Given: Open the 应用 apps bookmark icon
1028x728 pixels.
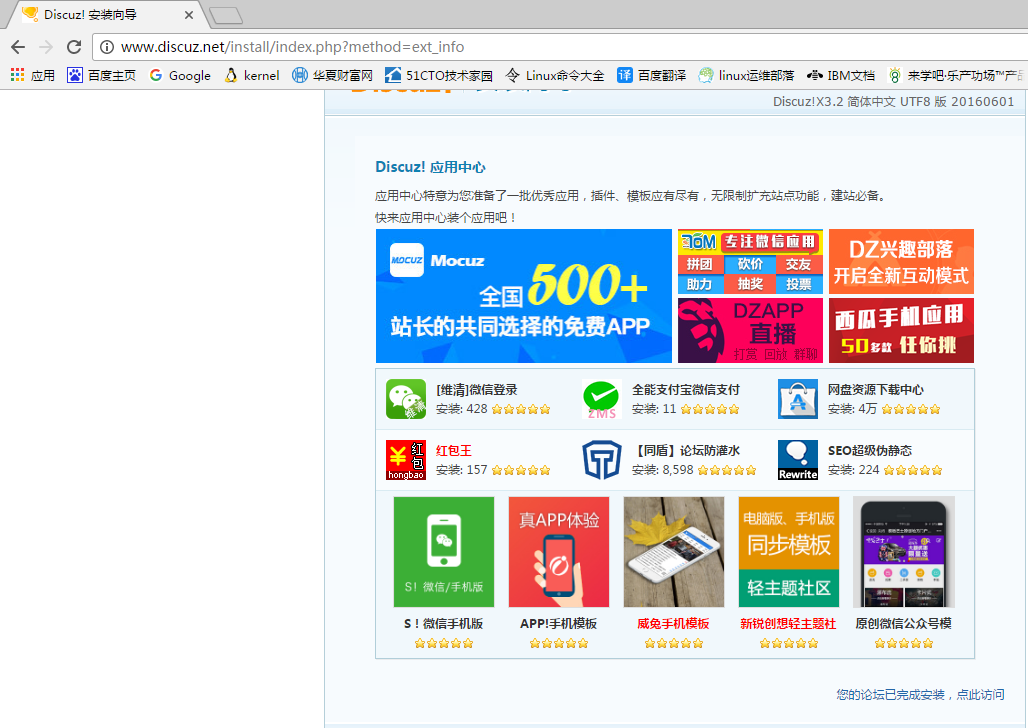Looking at the screenshot, I should [x=33, y=75].
